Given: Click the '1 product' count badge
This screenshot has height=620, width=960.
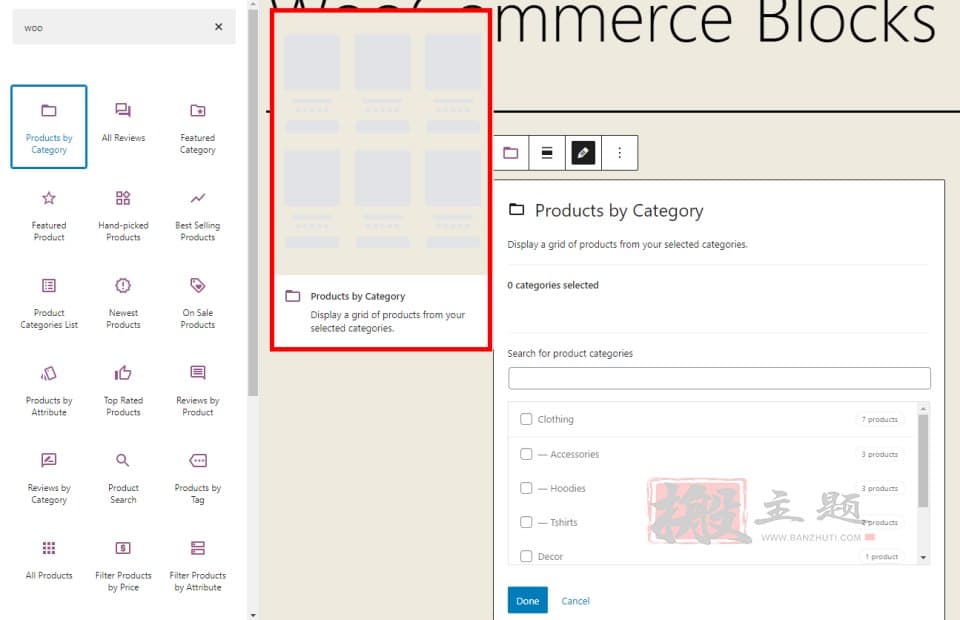Looking at the screenshot, I should 881,556.
